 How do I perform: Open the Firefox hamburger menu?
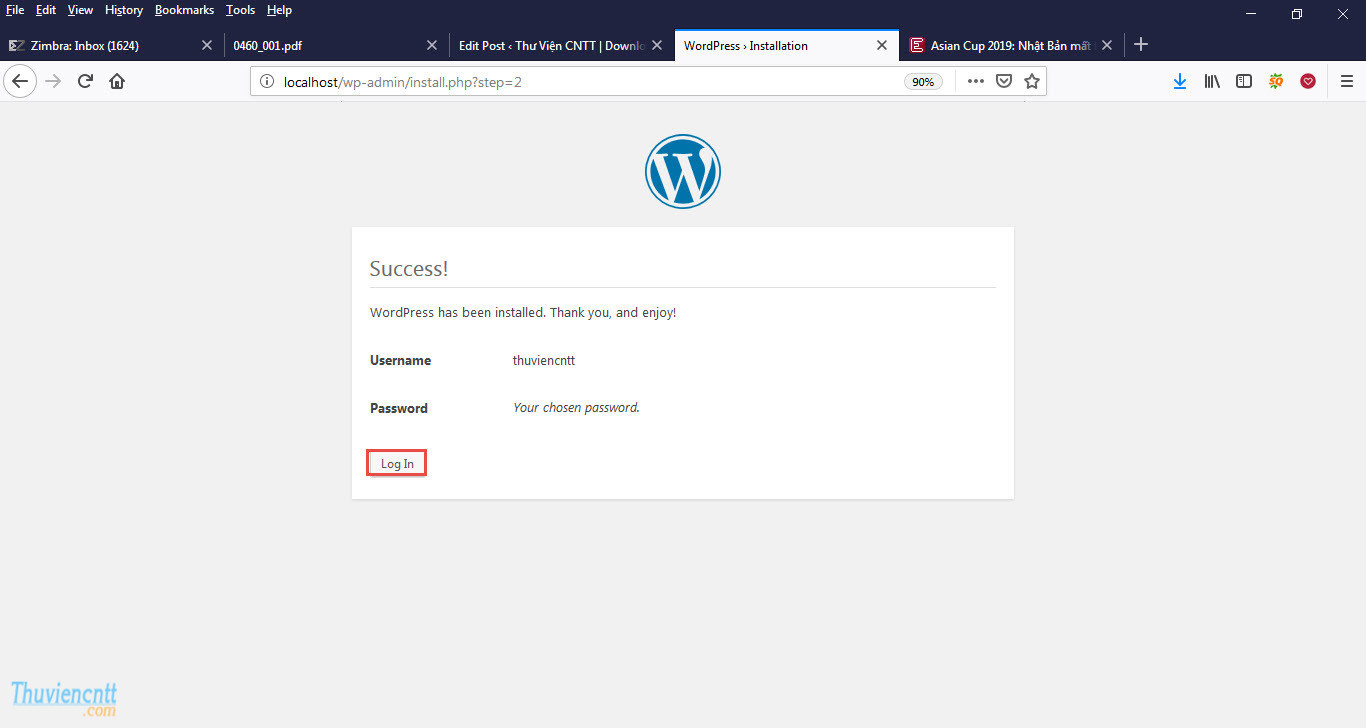click(1347, 81)
